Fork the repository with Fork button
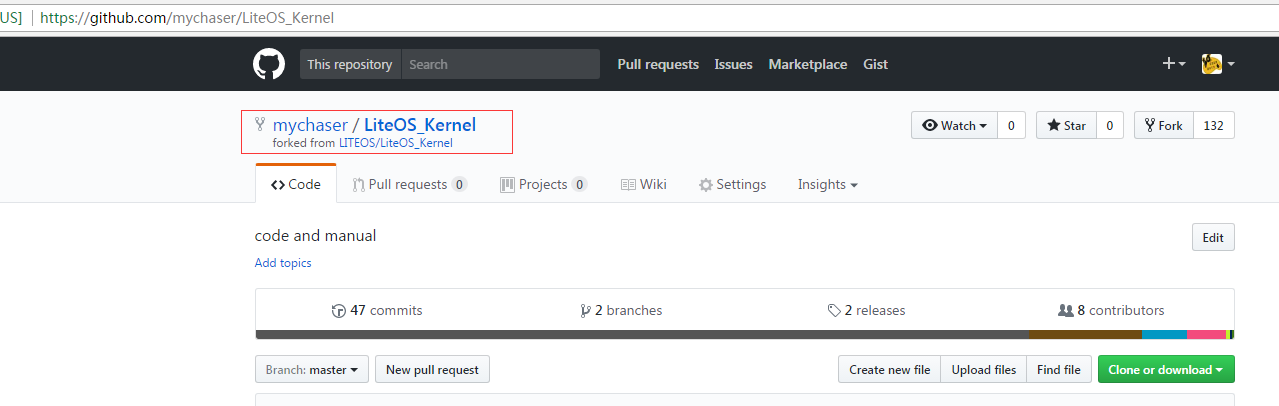 1163,126
